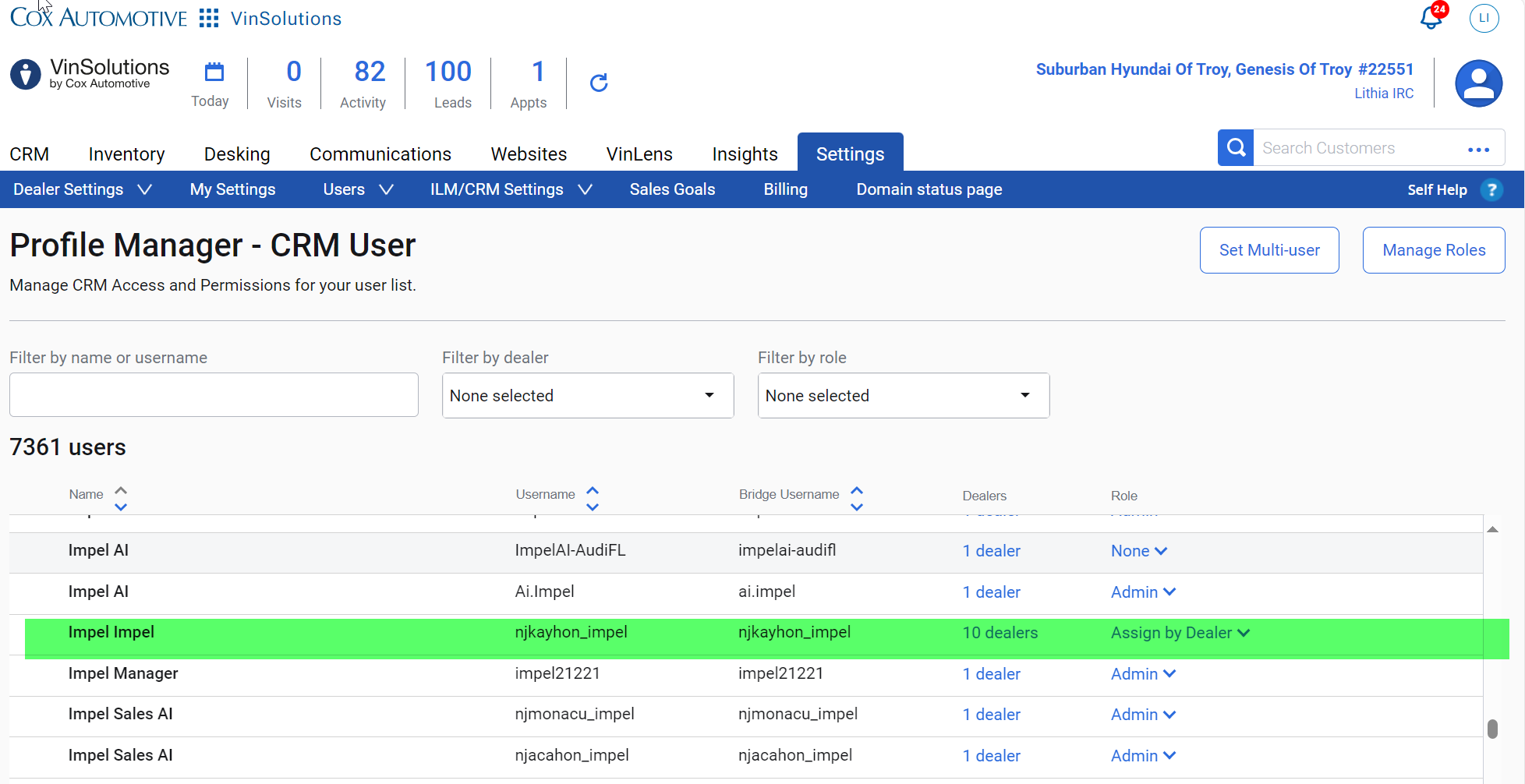Open Self Help question mark icon

[x=1491, y=189]
